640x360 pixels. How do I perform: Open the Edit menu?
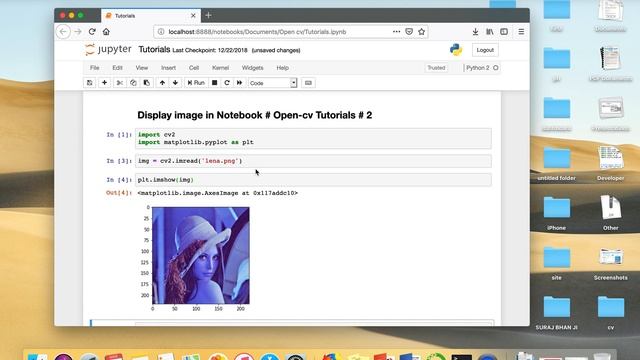[118, 68]
